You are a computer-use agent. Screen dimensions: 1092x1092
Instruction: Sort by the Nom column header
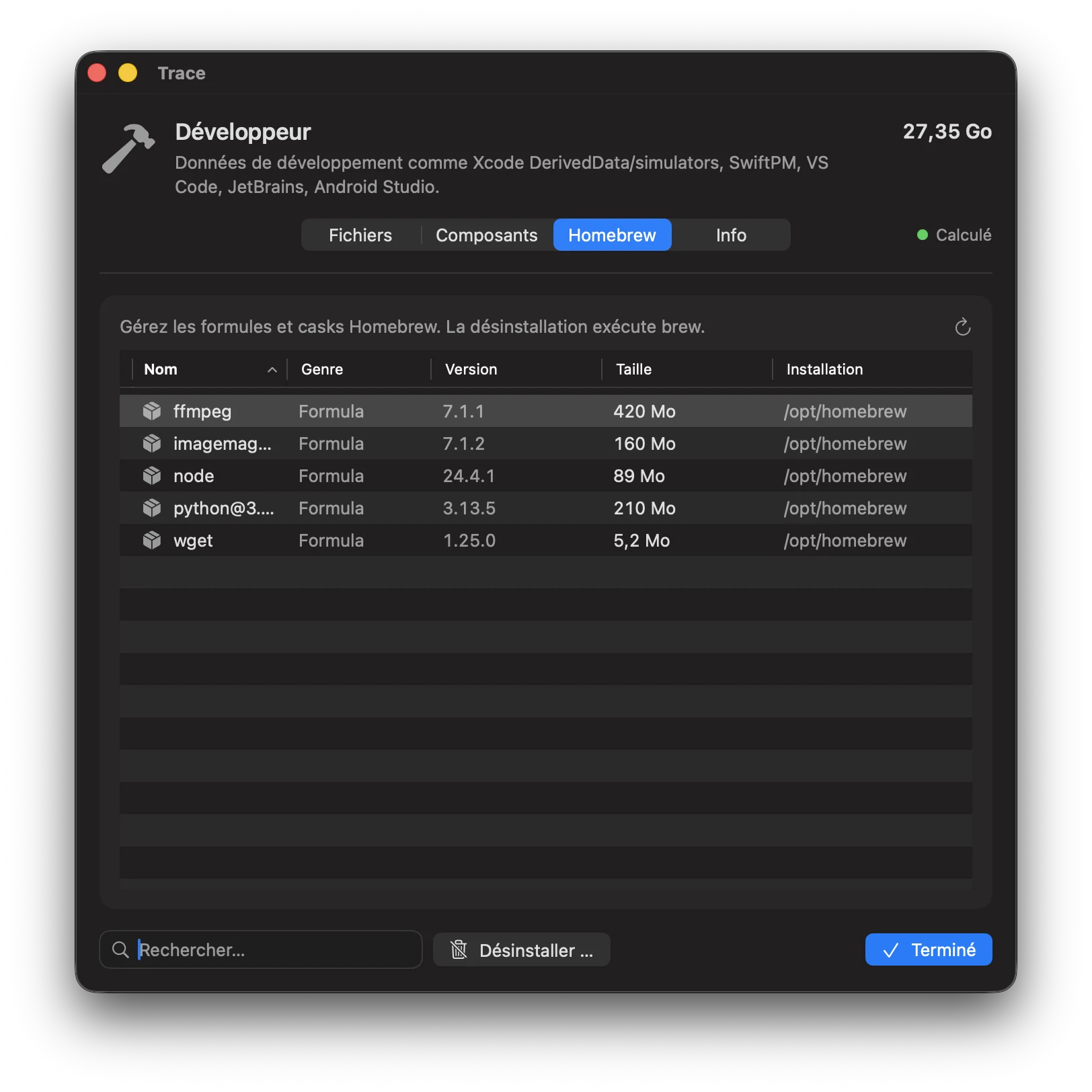(210, 369)
